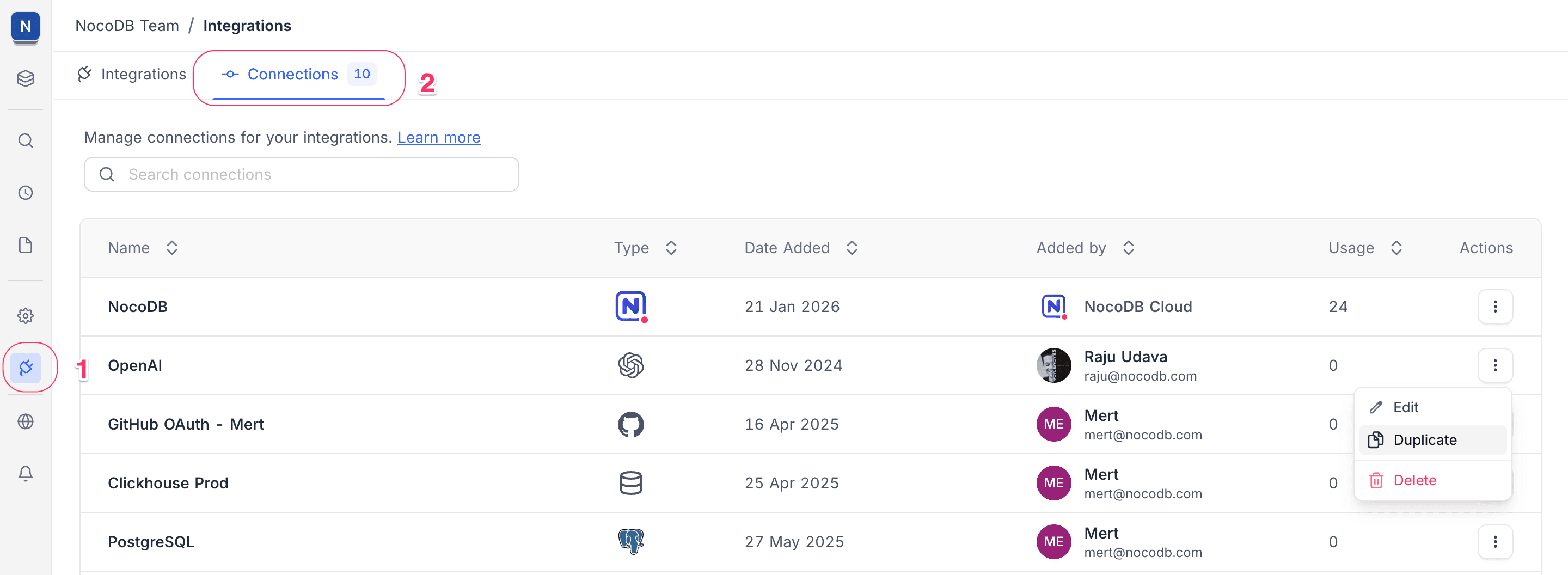Open the document icon in the sidebar
This screenshot has height=575, width=1568.
coord(25,245)
